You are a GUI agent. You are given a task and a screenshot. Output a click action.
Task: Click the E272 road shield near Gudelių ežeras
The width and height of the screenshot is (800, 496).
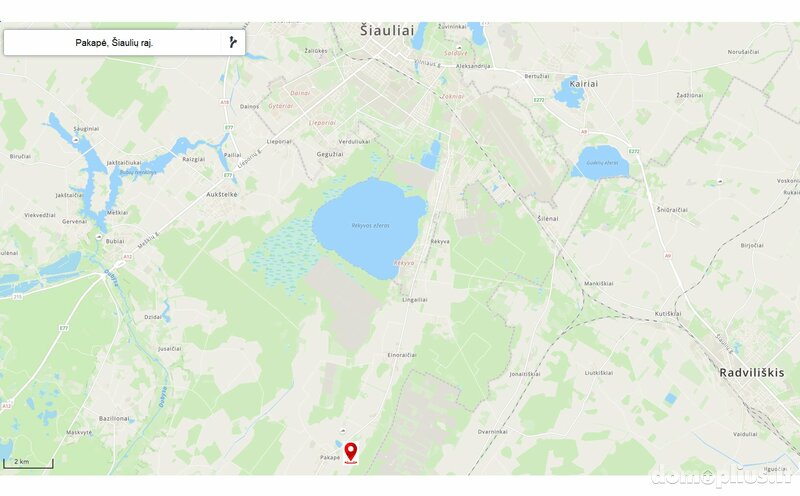point(634,152)
